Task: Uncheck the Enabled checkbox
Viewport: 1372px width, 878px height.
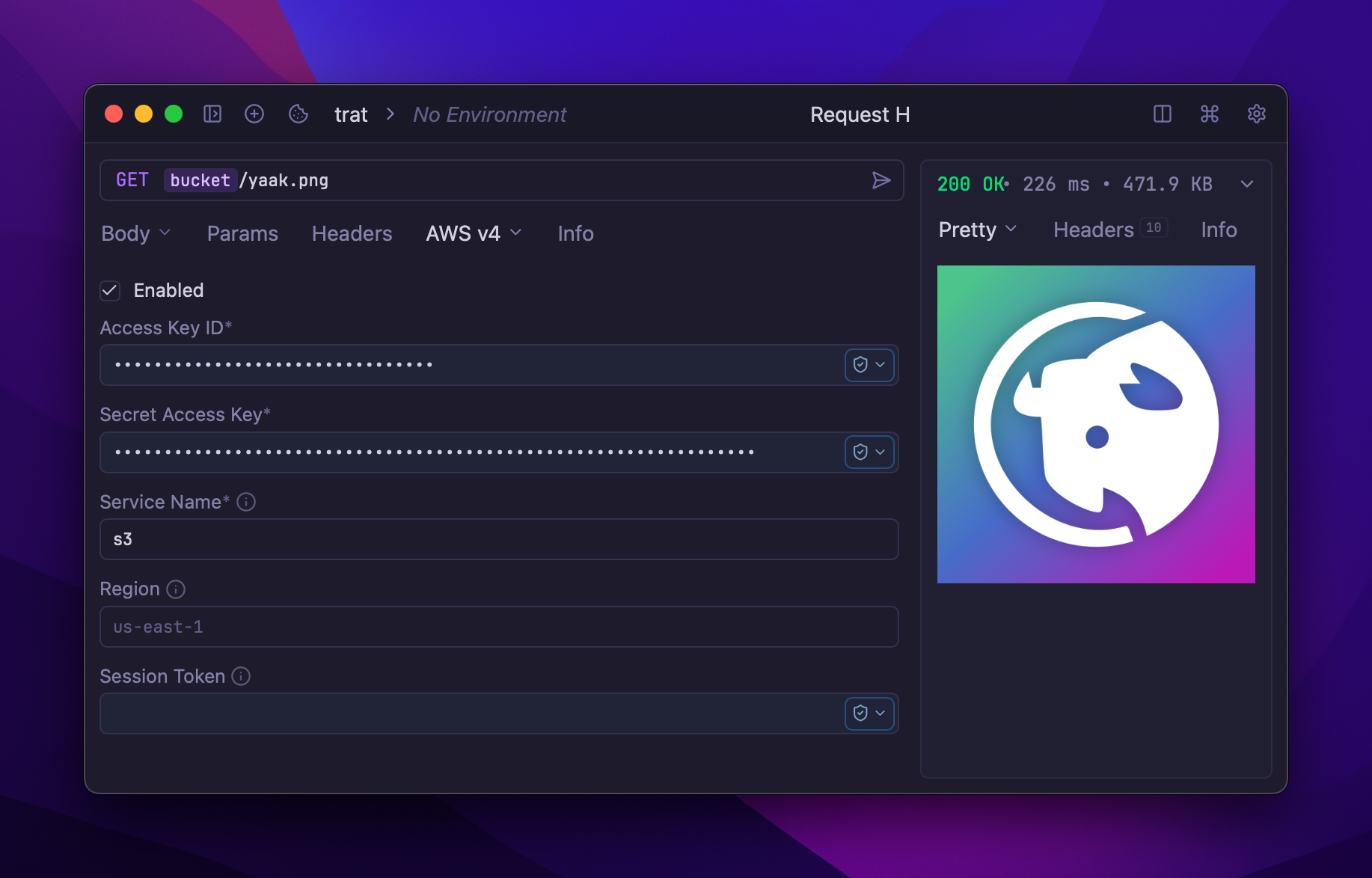Action: [x=110, y=290]
